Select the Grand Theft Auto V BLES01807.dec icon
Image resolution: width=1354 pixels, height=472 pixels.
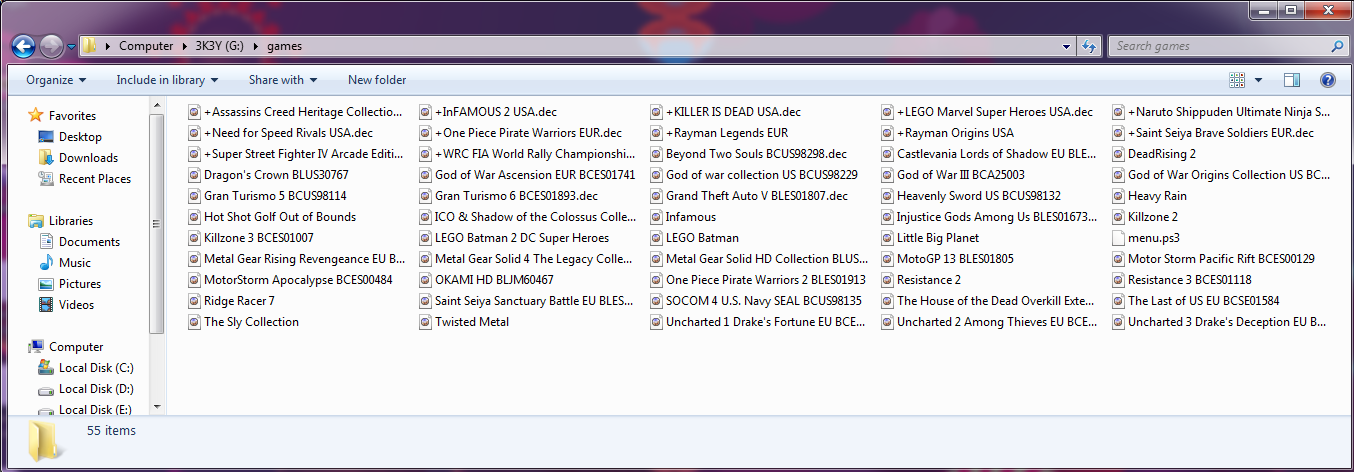[x=656, y=196]
